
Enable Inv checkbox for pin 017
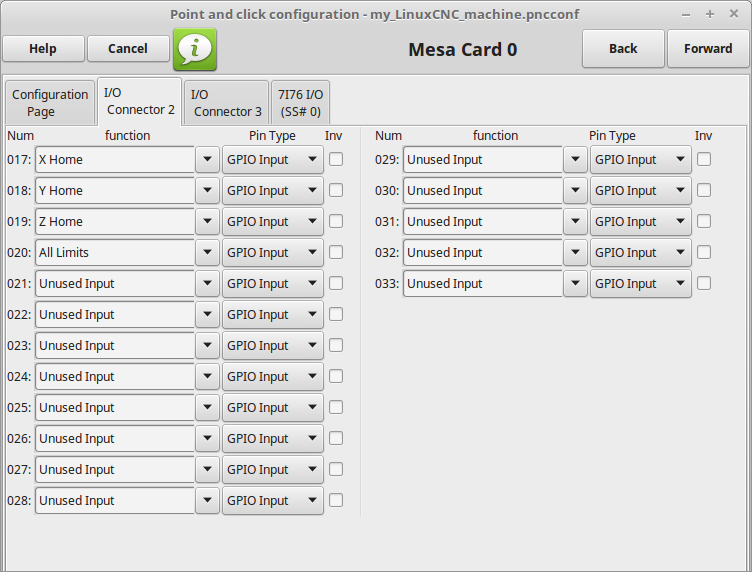pyautogui.click(x=336, y=159)
